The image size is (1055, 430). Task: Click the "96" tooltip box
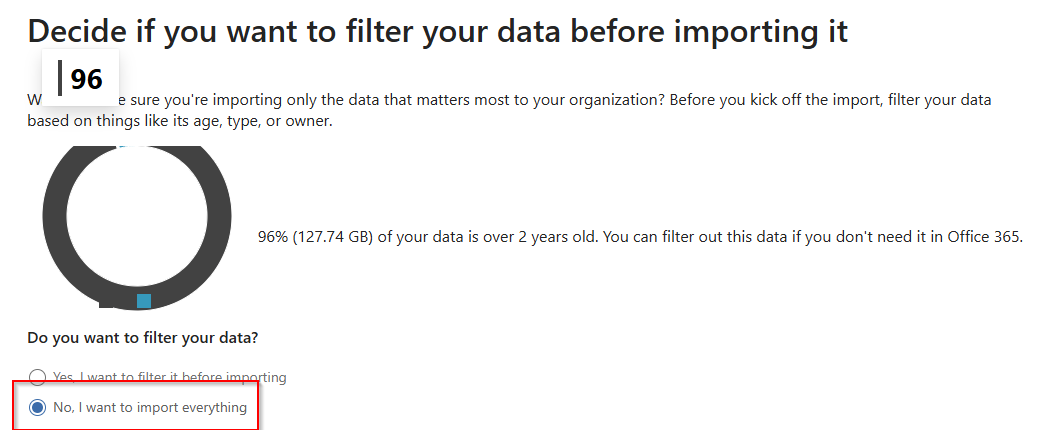82,78
